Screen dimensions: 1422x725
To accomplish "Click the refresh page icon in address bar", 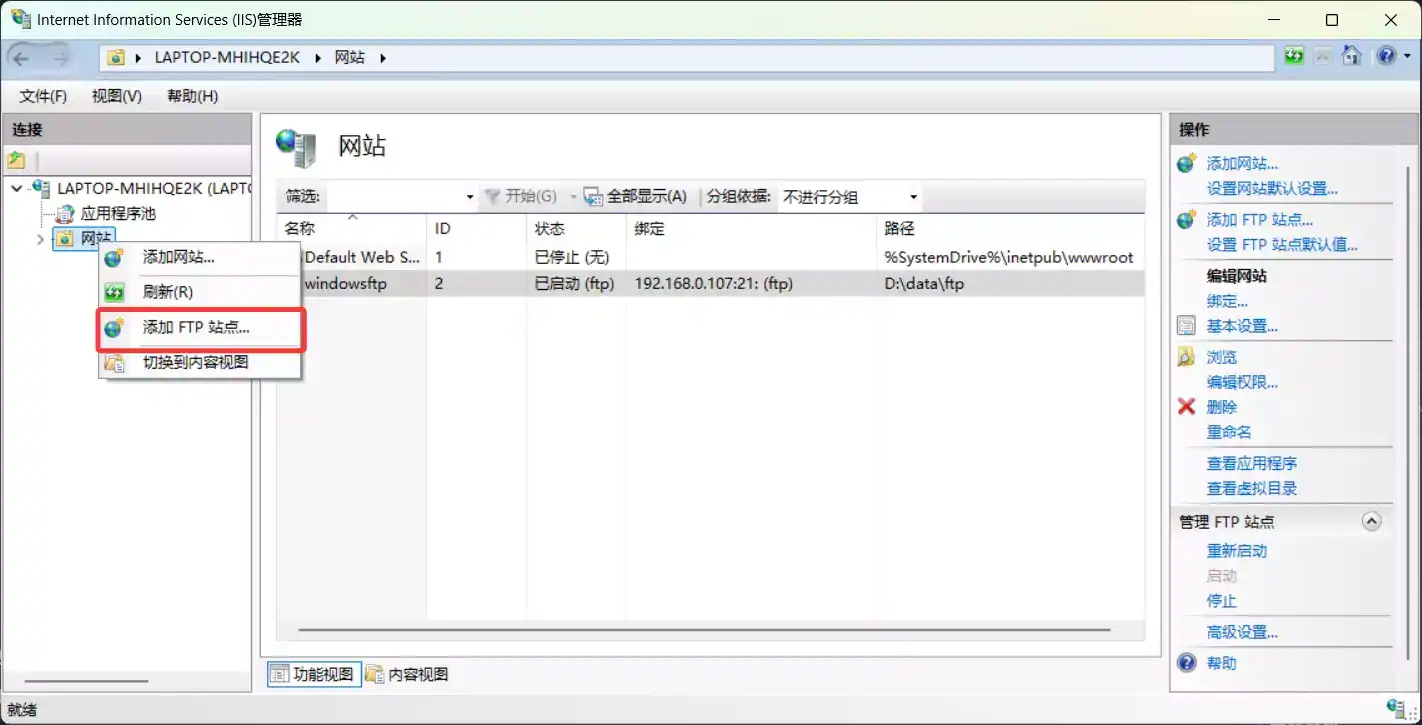I will click(x=1295, y=56).
